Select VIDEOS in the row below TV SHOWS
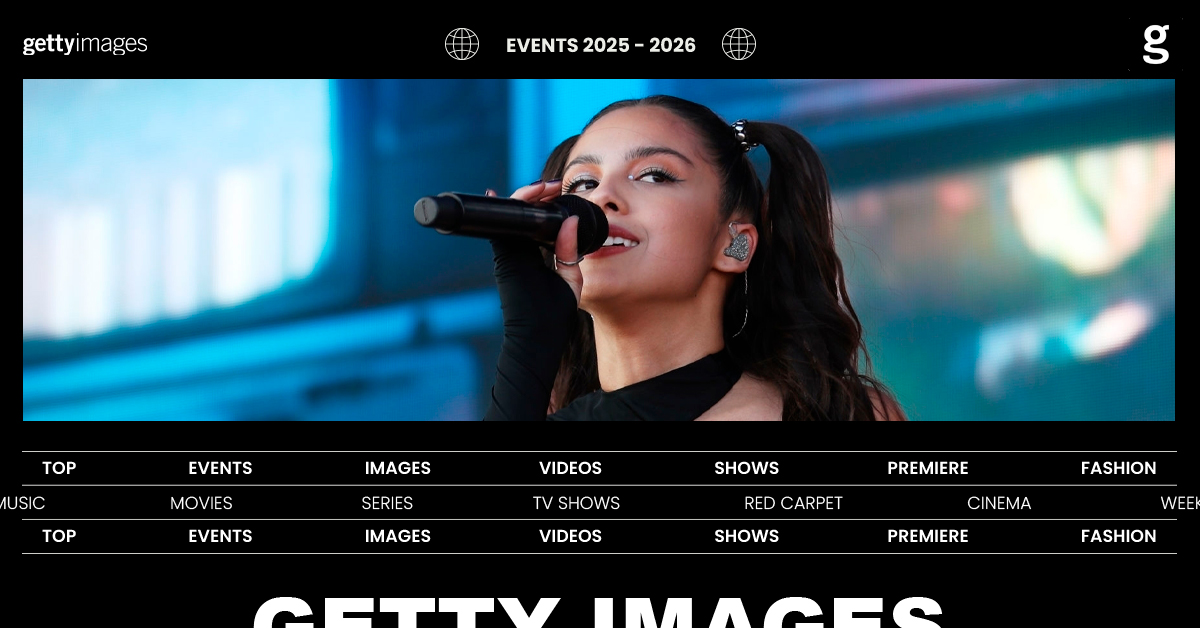The height and width of the screenshot is (628, 1200). (x=570, y=536)
